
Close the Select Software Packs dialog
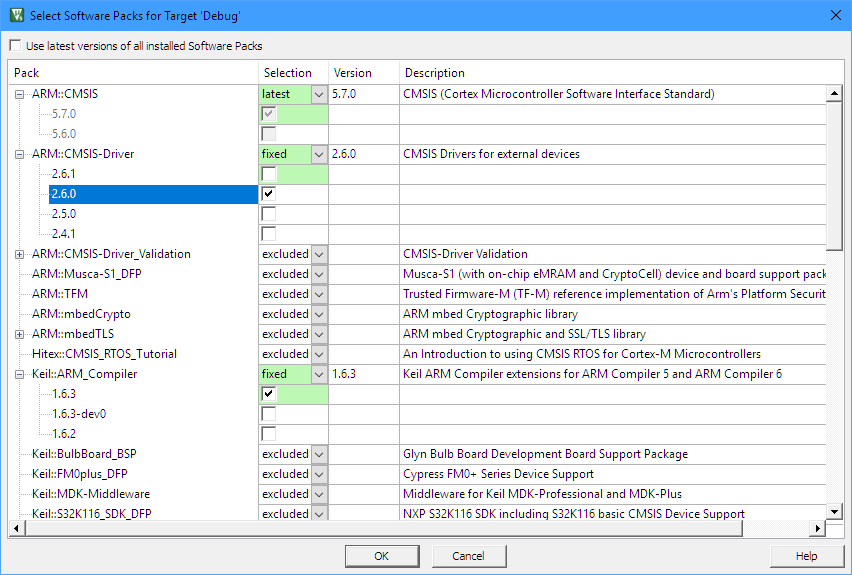[x=836, y=15]
